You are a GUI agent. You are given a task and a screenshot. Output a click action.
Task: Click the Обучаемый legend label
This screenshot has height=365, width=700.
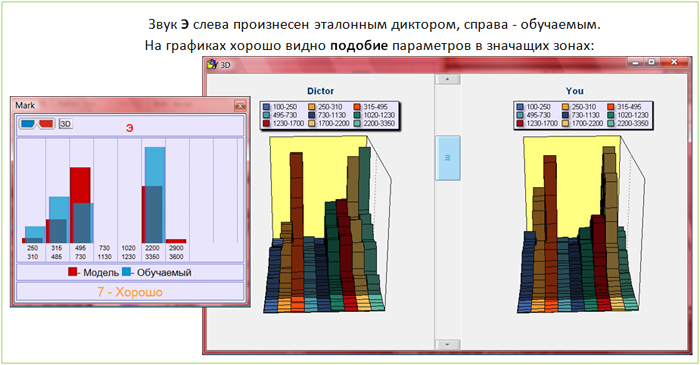[x=164, y=273]
